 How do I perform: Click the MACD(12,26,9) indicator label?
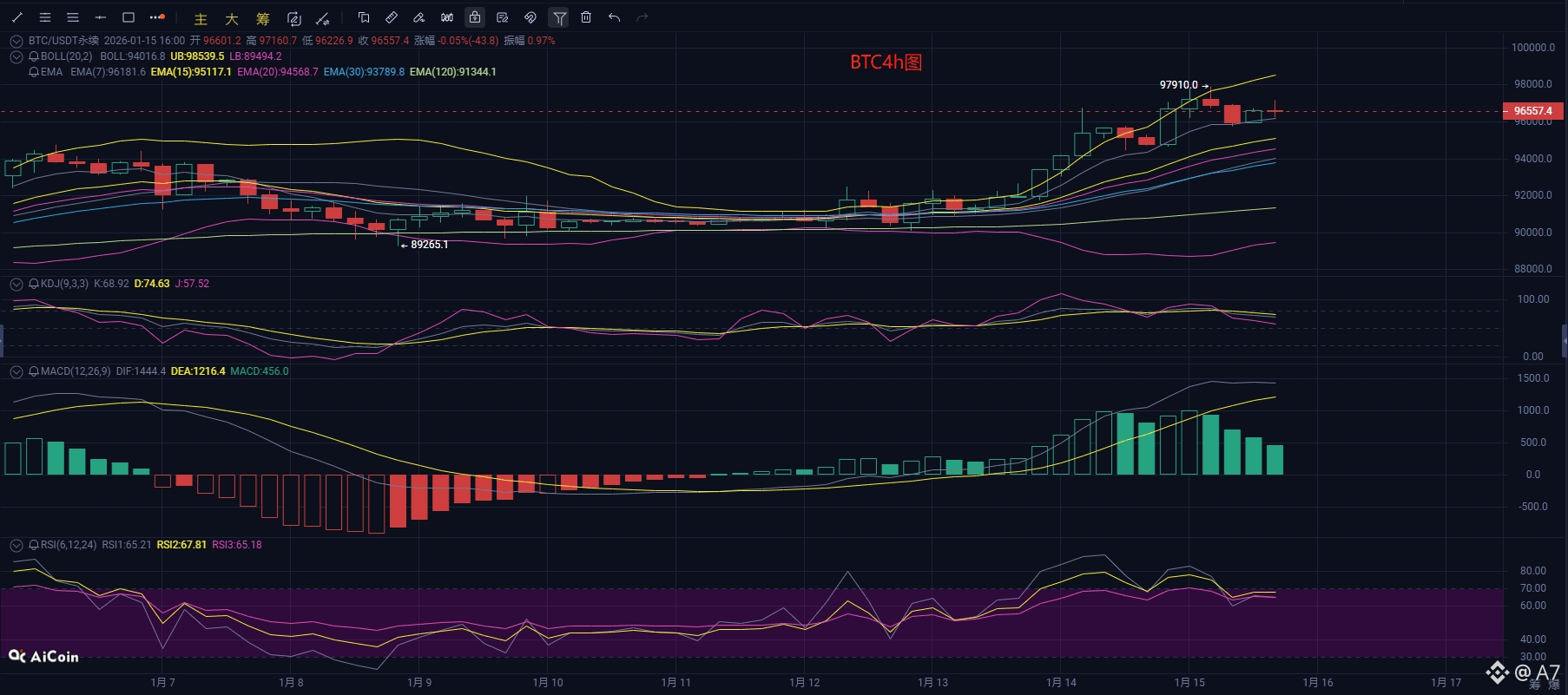click(x=76, y=371)
